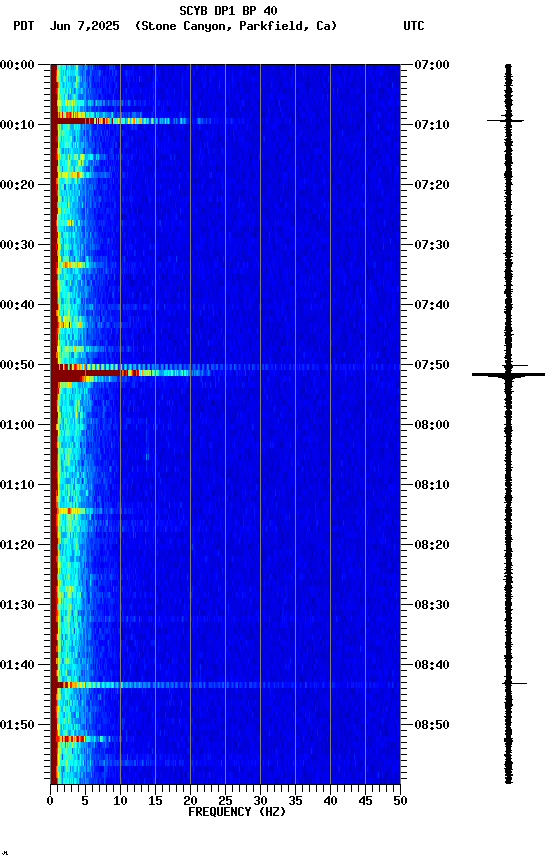Viewport: 552px width, 864px height.
Task: Click the frequency axis tick label 50
Action: [400, 801]
